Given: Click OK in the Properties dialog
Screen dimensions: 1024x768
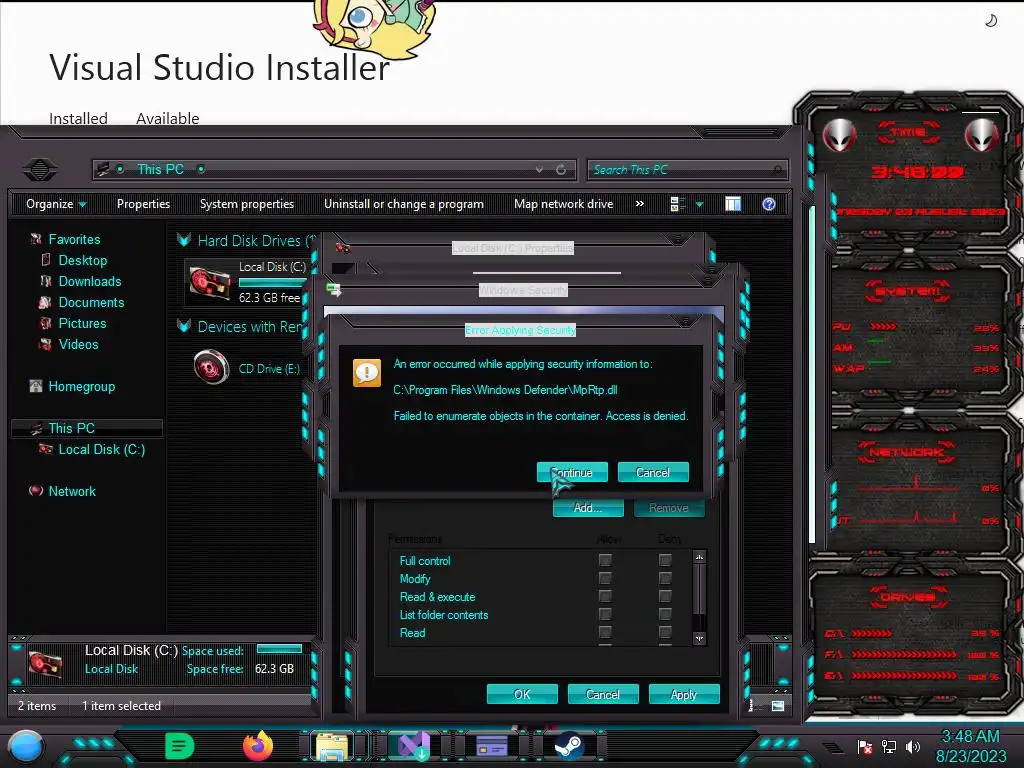Looking at the screenshot, I should tap(522, 694).
